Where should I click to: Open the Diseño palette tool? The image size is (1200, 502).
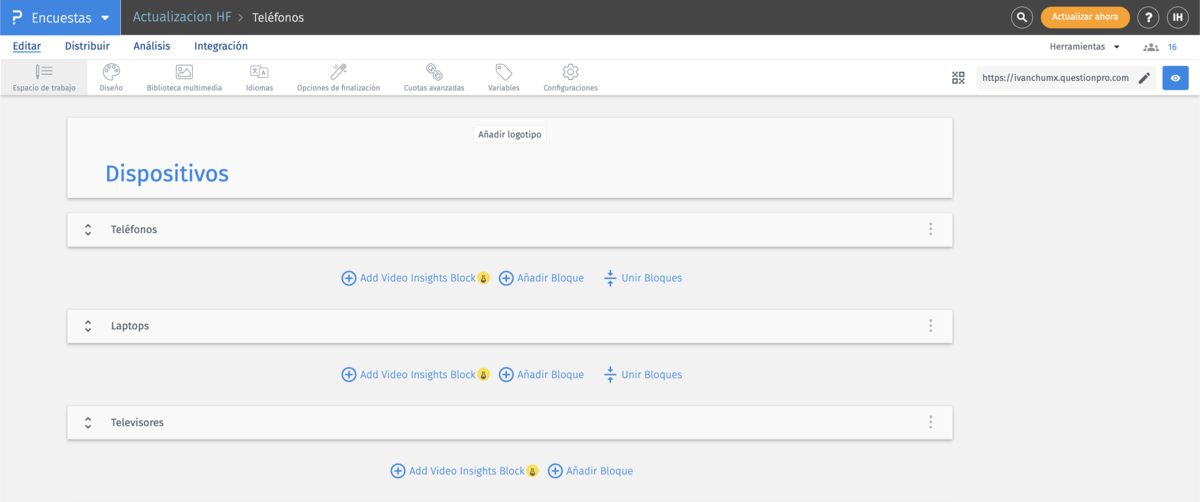point(111,77)
